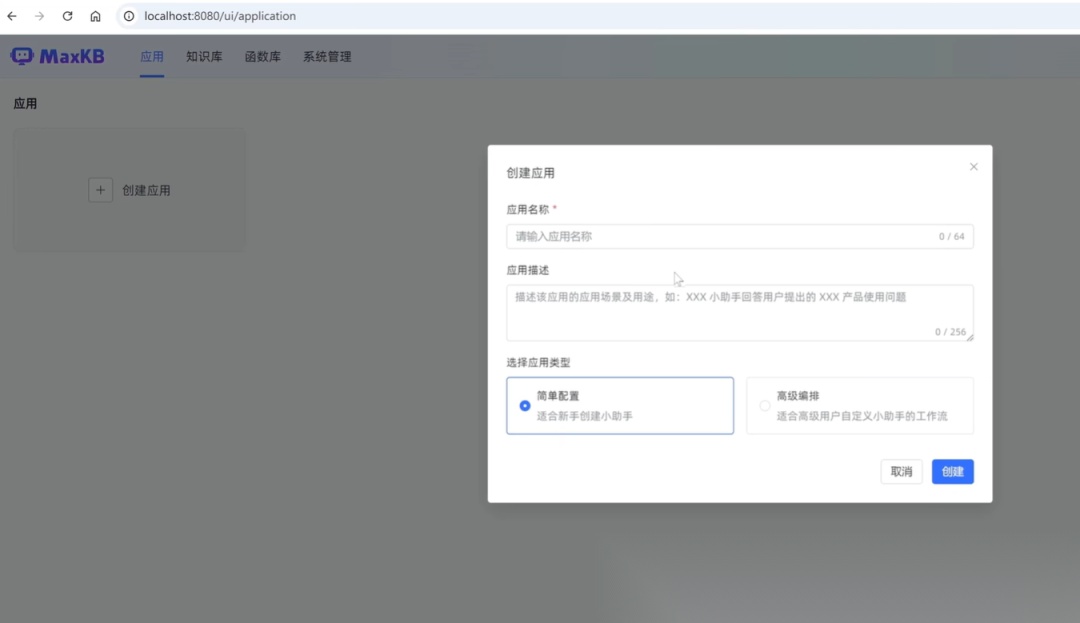
Task: Click the browser forward arrow
Action: click(x=40, y=16)
